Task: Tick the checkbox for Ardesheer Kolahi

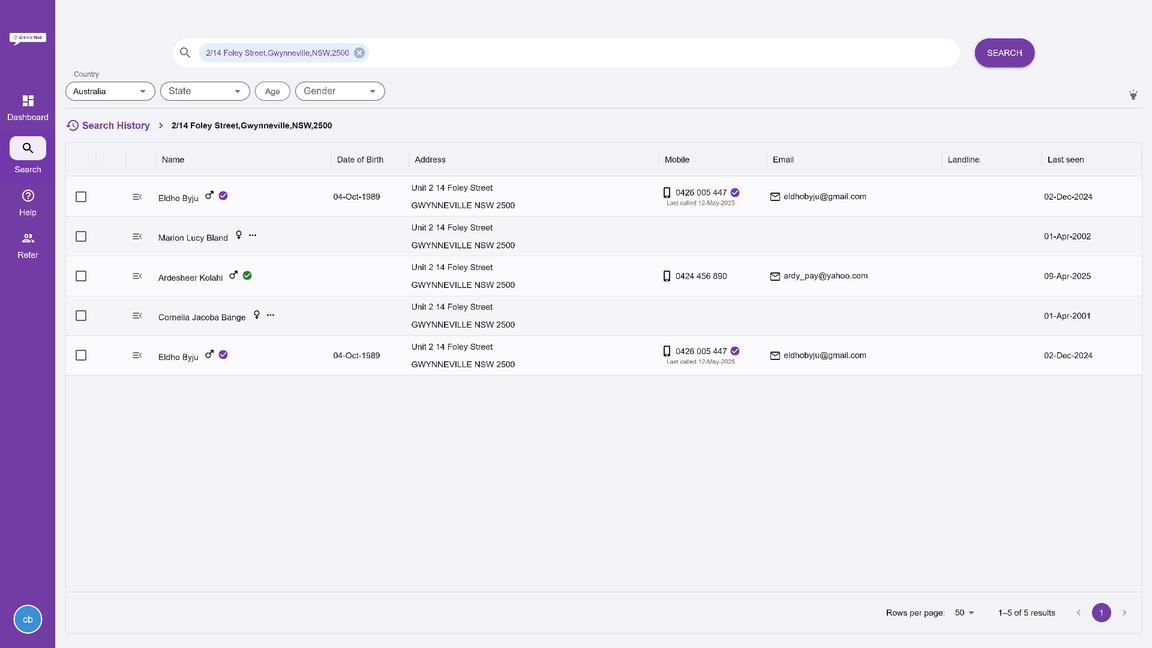Action: click(81, 276)
